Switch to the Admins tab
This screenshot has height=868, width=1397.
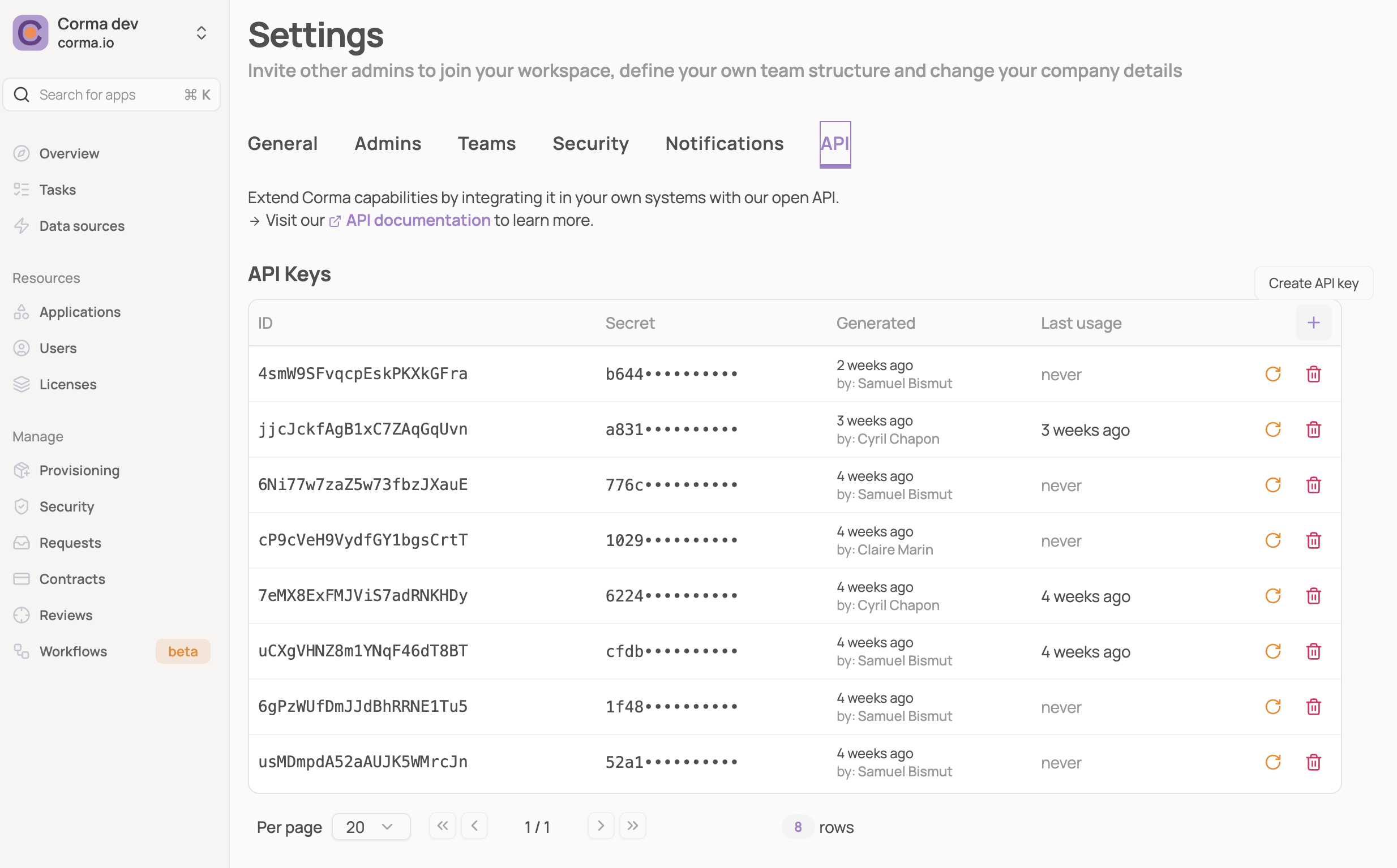click(x=388, y=144)
